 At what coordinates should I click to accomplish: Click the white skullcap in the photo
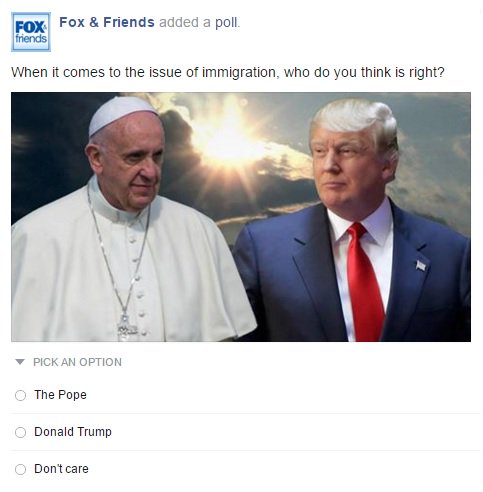coord(122,115)
